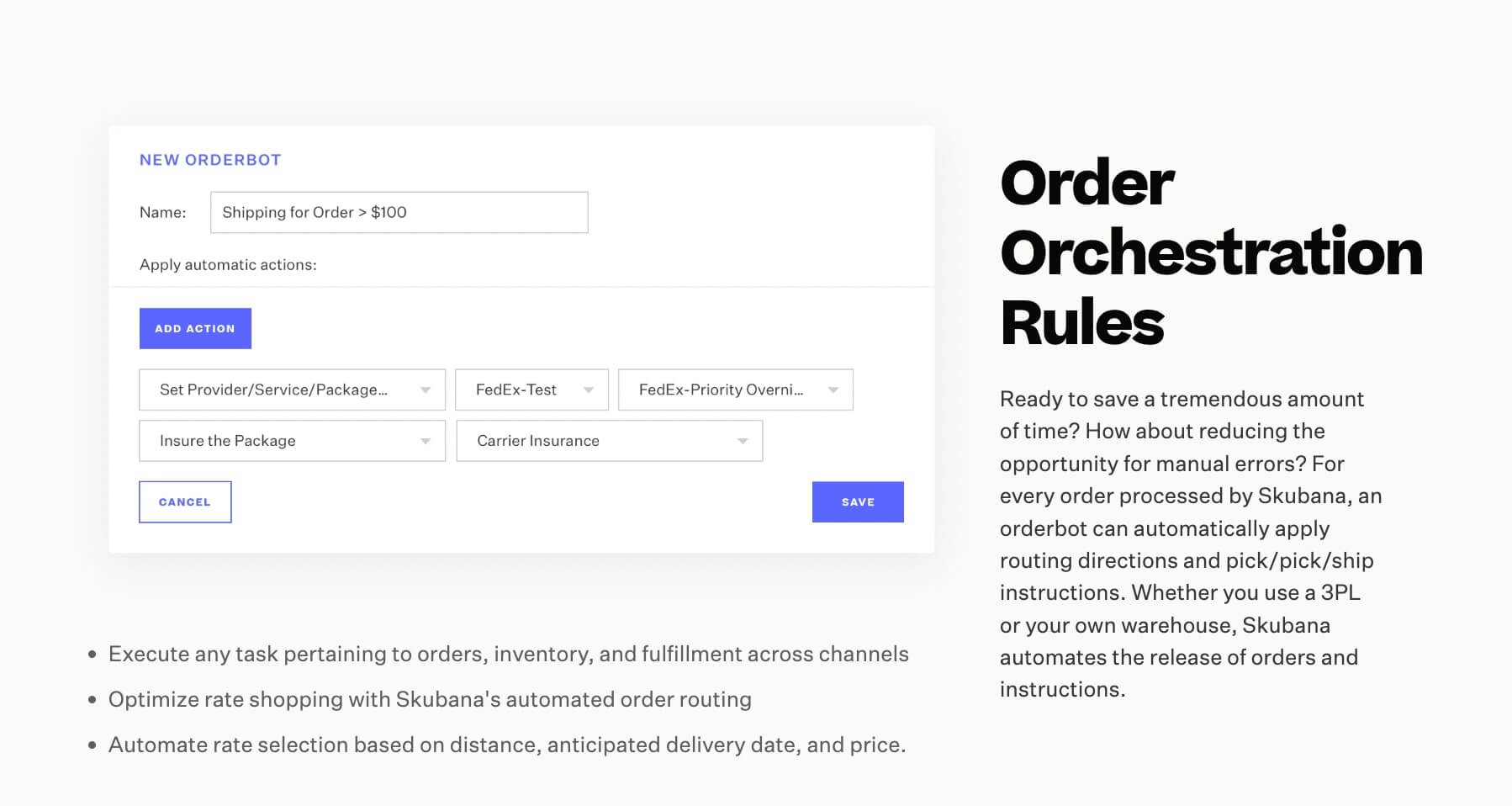The image size is (1512, 806).
Task: Click the chevron icon beside FedEx-Test
Action: pos(587,390)
